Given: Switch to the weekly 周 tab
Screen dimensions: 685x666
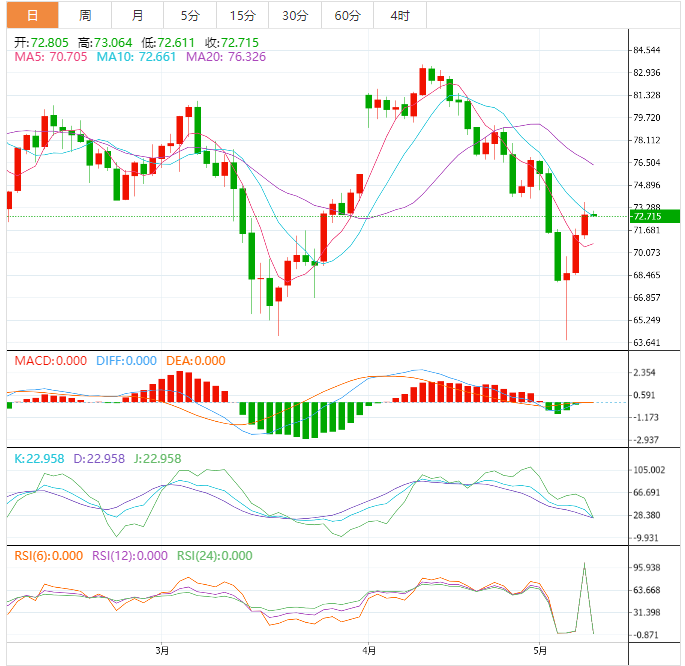Looking at the screenshot, I should point(85,15).
